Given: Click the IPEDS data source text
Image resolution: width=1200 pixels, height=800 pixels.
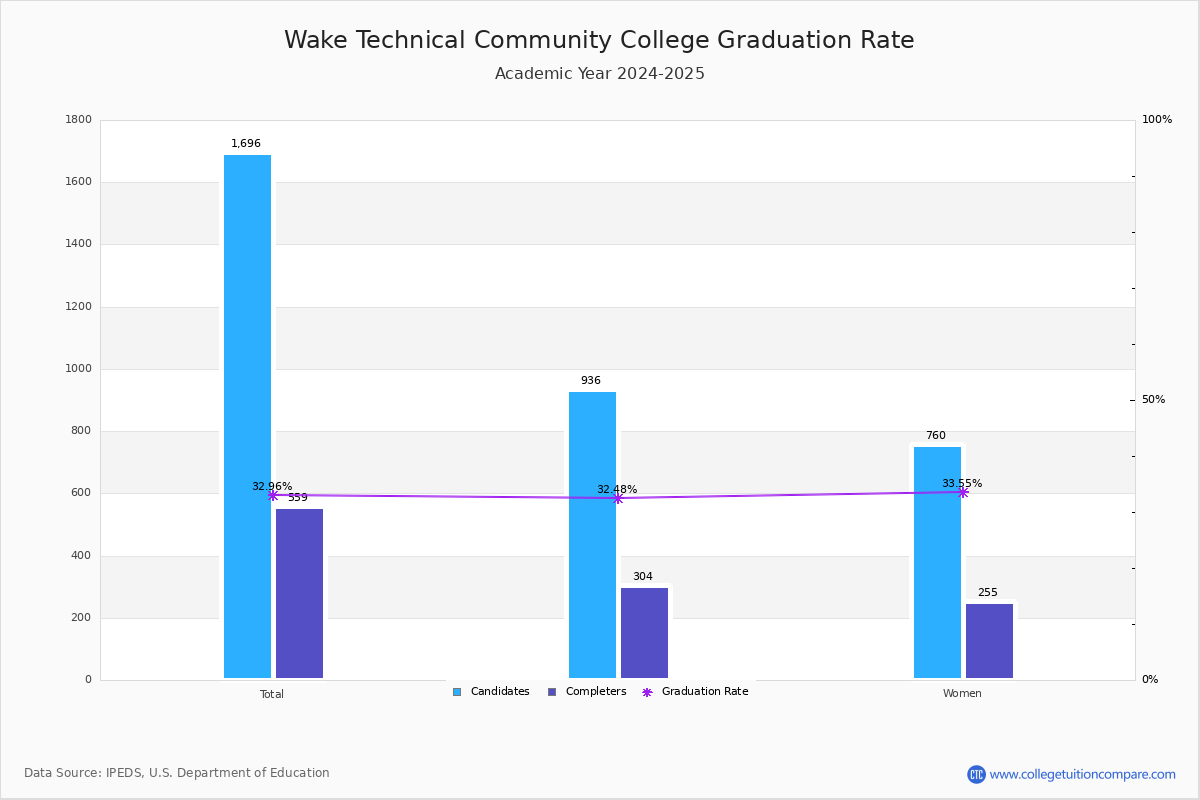Looking at the screenshot, I should (177, 773).
